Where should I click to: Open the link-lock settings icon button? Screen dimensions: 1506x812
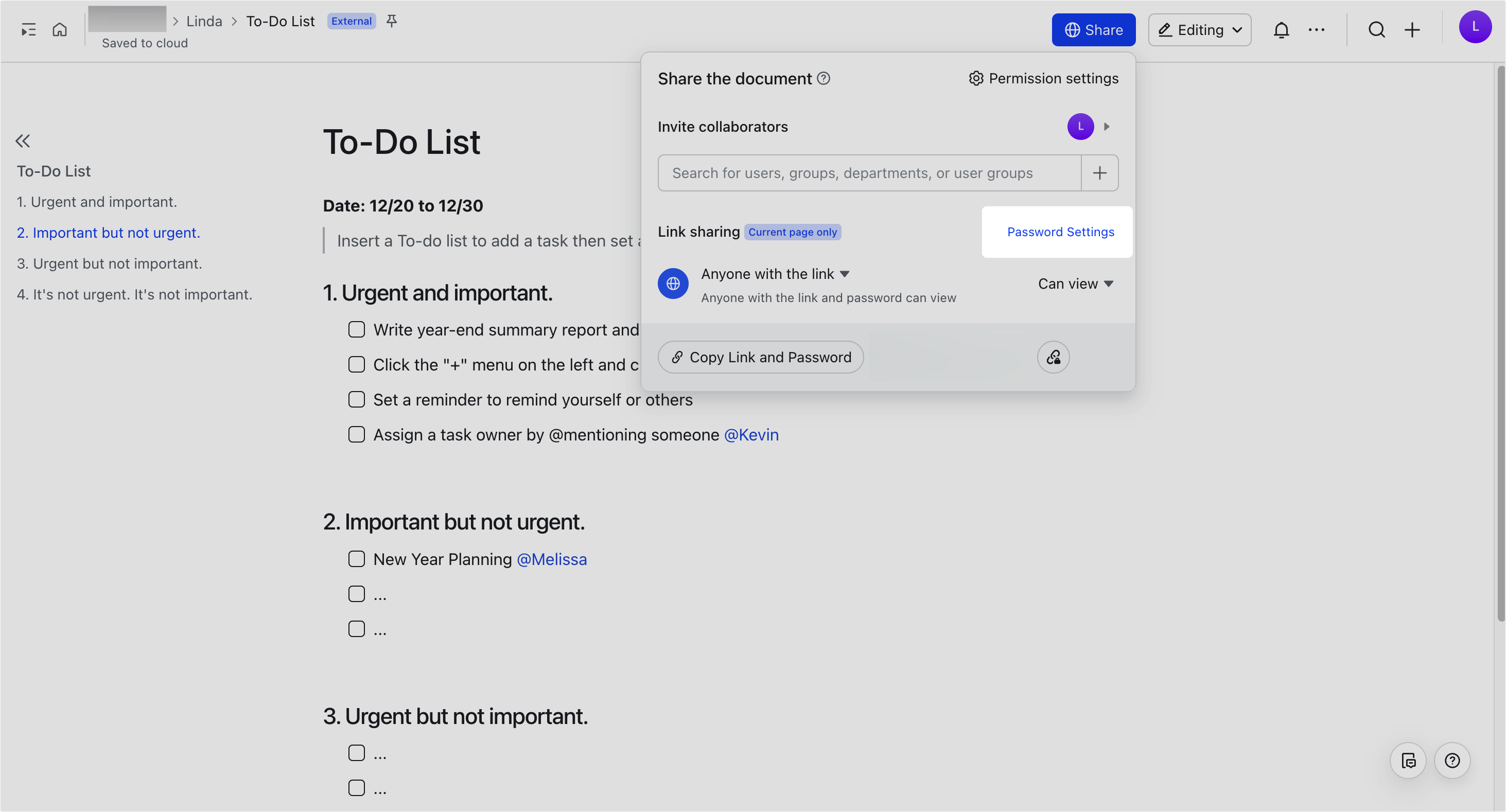pyautogui.click(x=1054, y=357)
